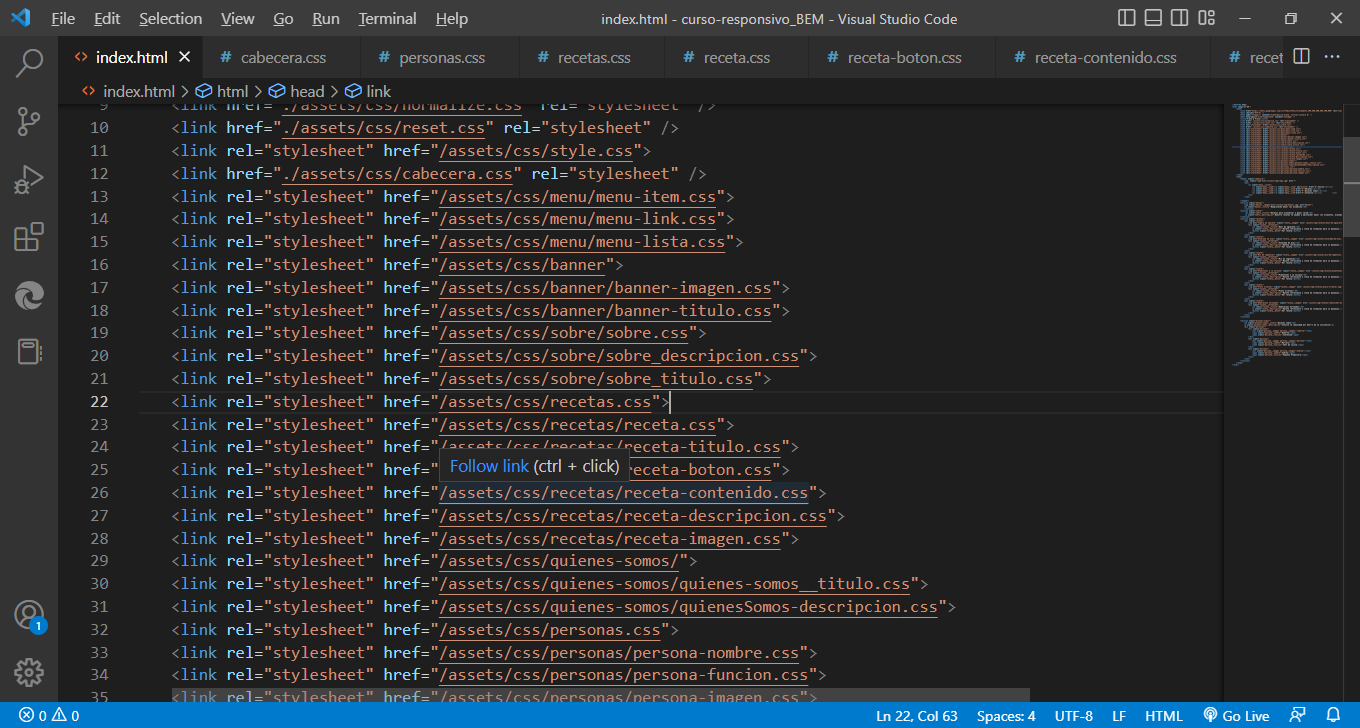Switch to the personas.css tab
Screen dimensions: 1360x728
[x=441, y=57]
